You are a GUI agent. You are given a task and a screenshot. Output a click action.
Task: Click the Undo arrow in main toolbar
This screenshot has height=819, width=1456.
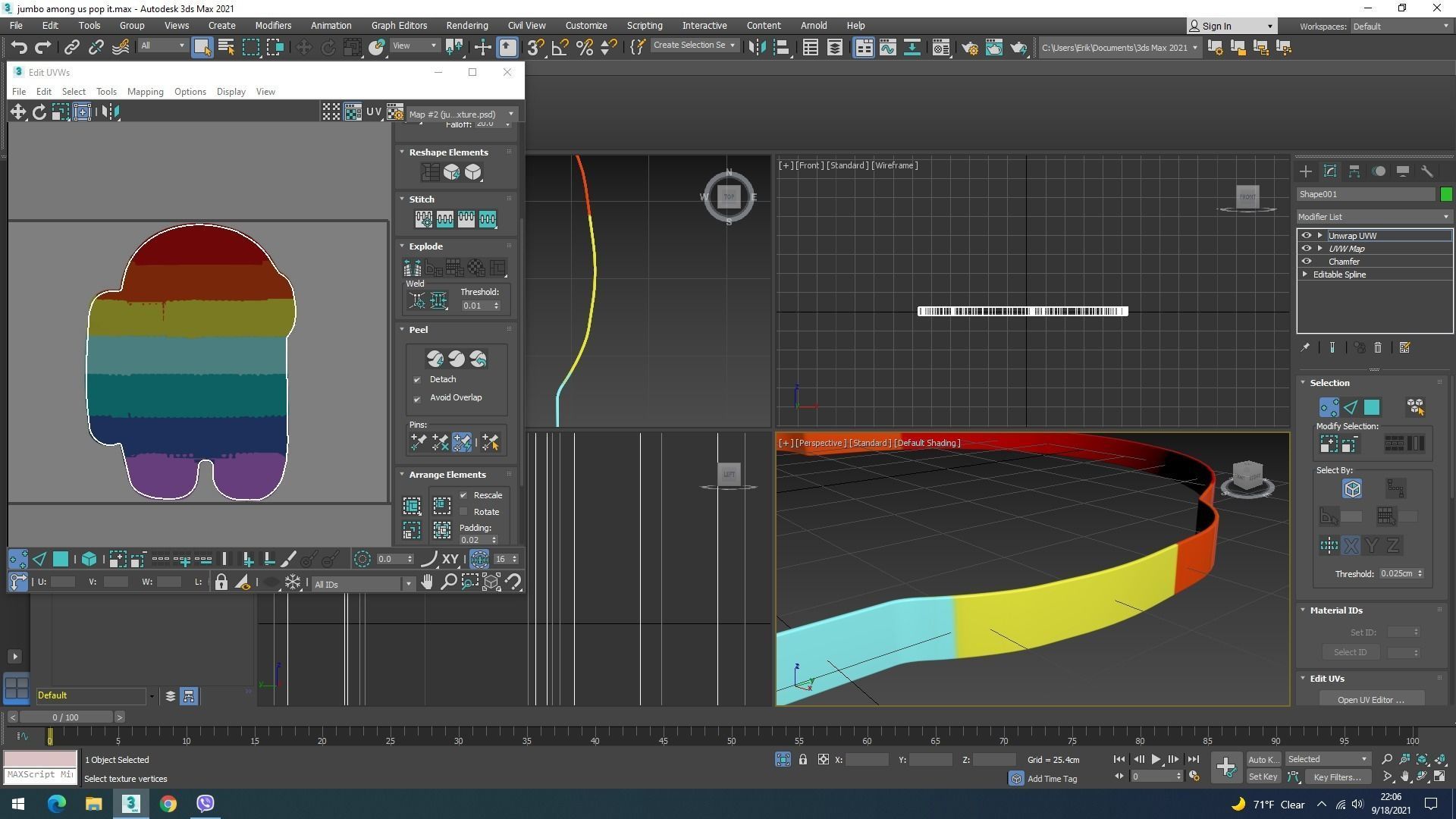(x=19, y=48)
